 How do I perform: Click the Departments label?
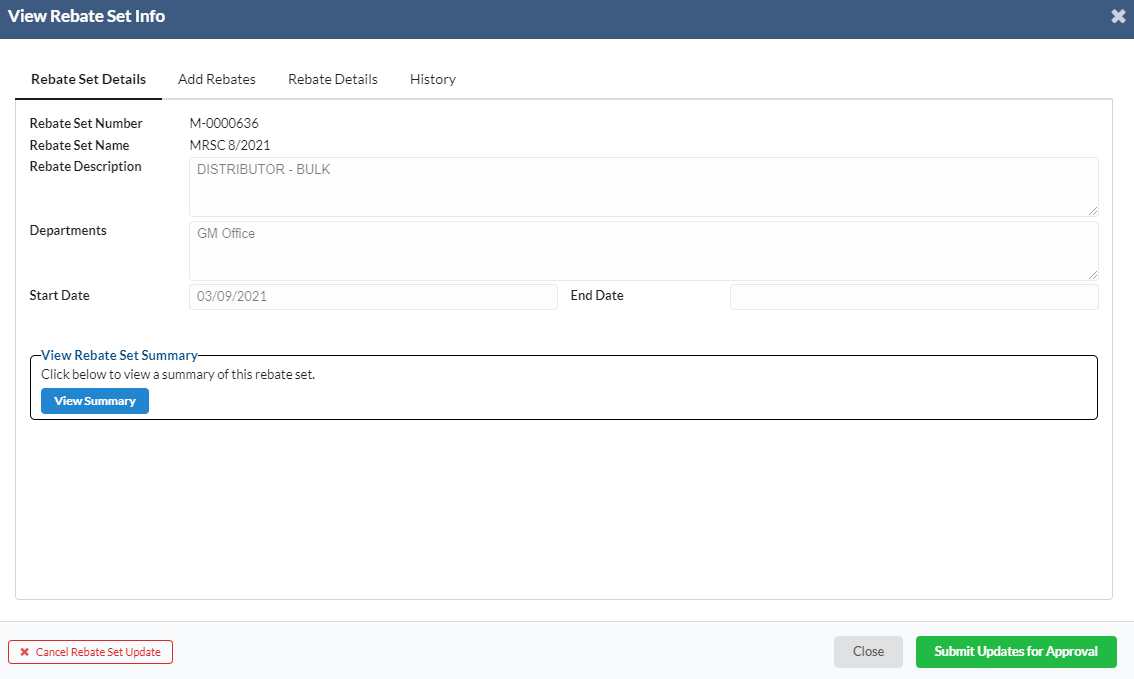click(x=68, y=231)
